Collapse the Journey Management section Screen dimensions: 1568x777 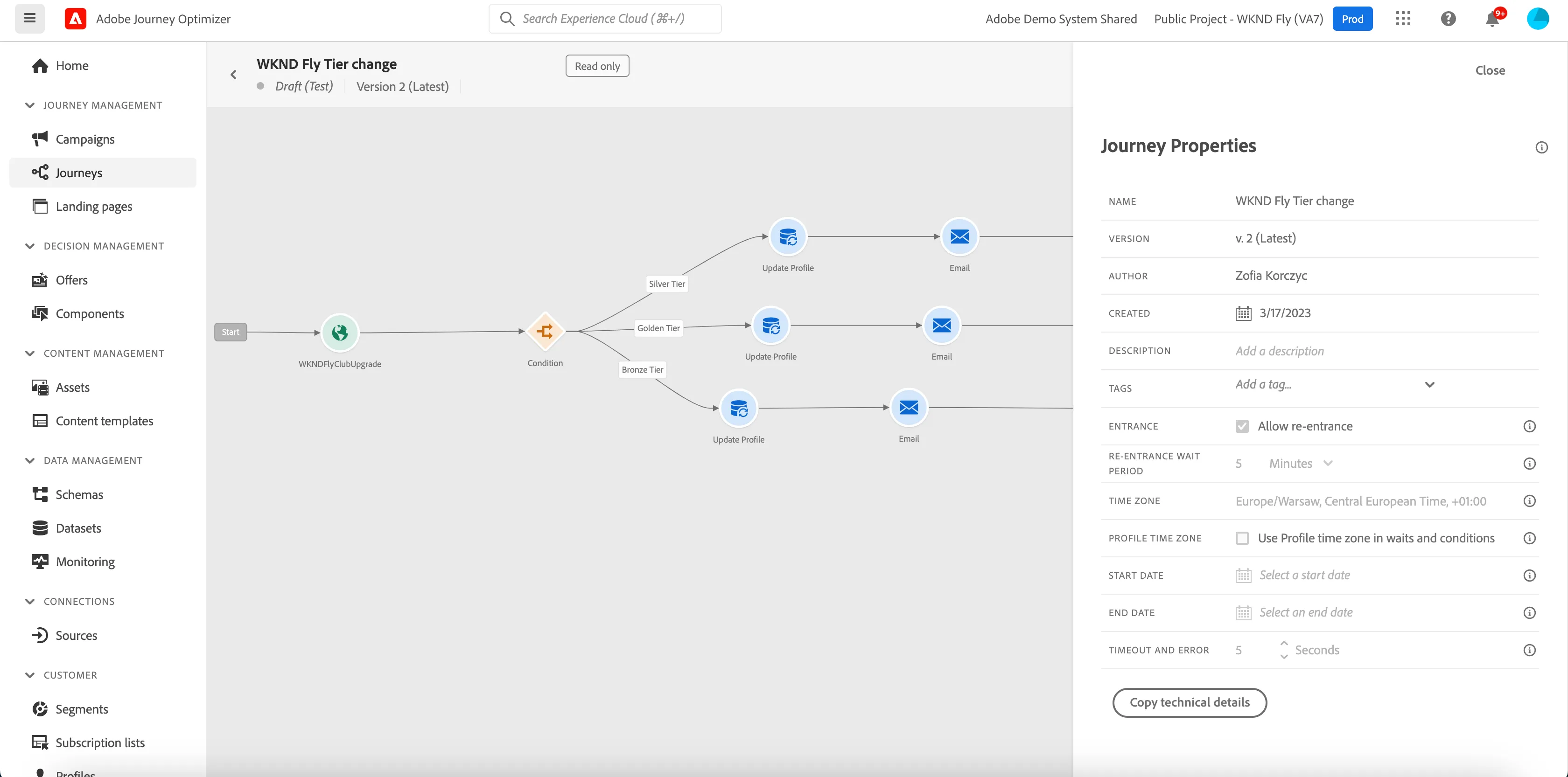pyautogui.click(x=30, y=105)
